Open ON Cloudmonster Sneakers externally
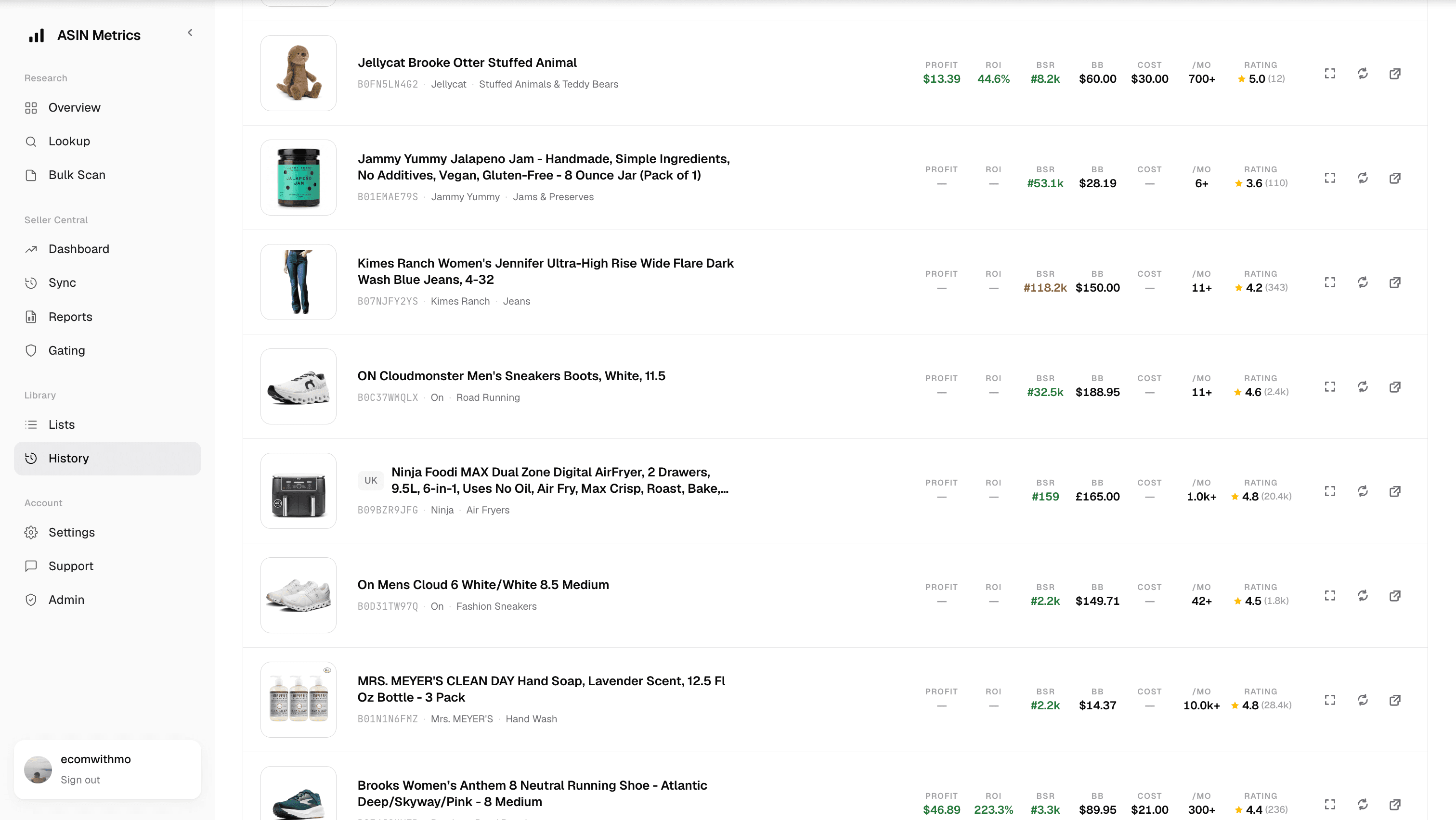 1395,387
